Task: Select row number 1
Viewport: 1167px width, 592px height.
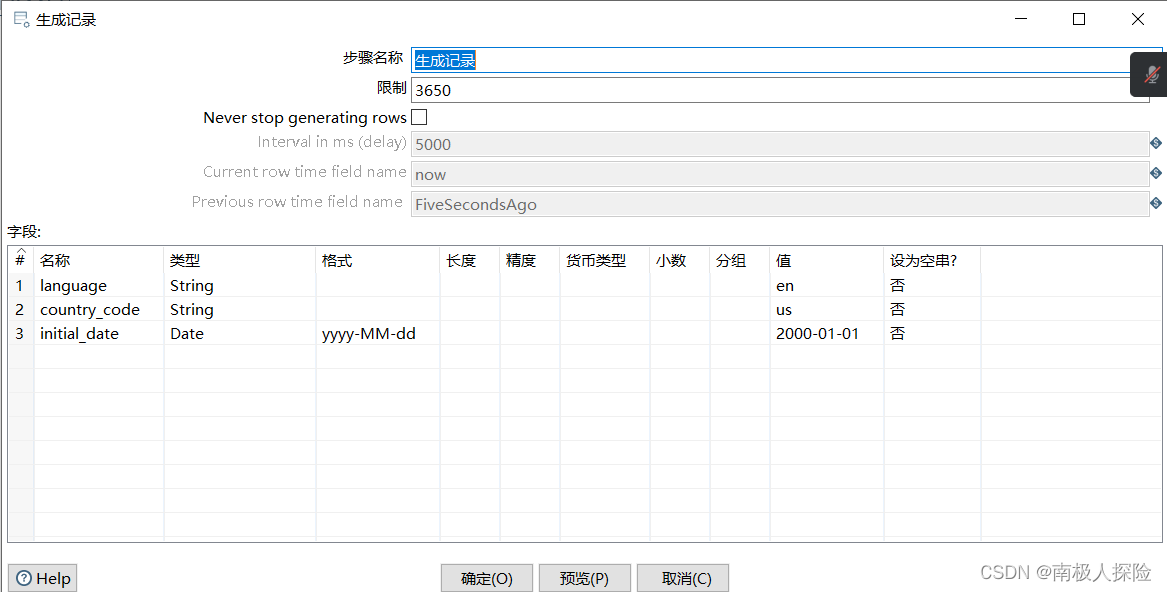Action: point(20,286)
